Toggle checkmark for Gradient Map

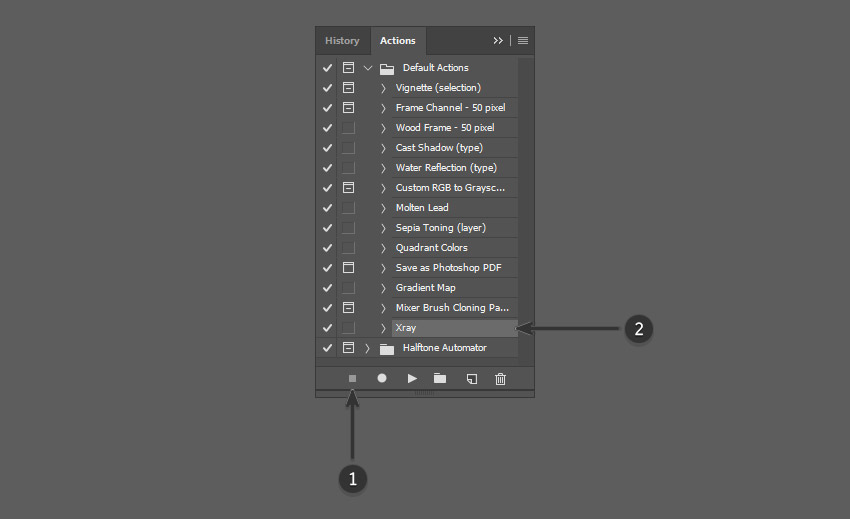click(327, 288)
